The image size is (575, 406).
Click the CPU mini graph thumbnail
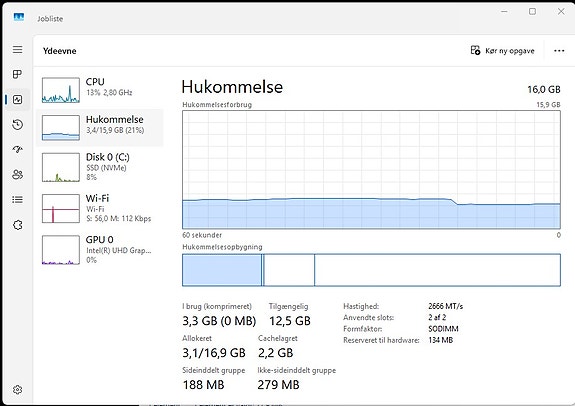[x=61, y=90]
